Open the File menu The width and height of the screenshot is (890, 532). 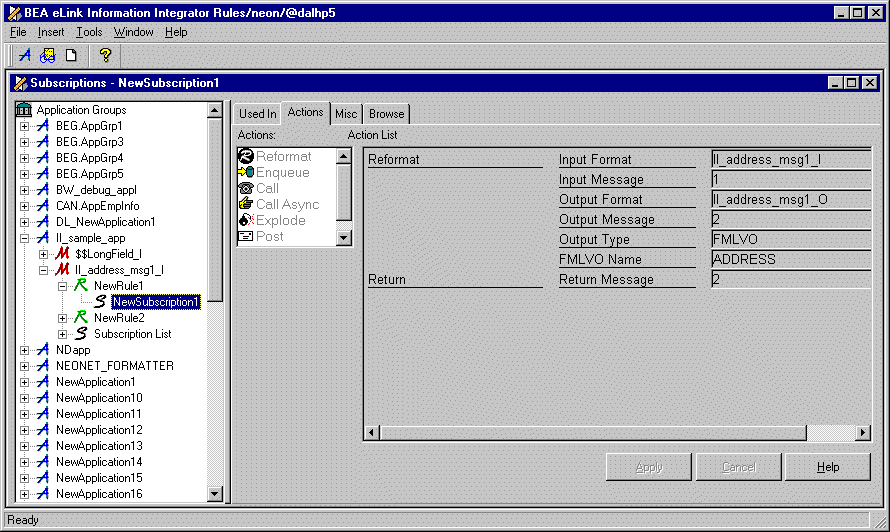tap(18, 32)
